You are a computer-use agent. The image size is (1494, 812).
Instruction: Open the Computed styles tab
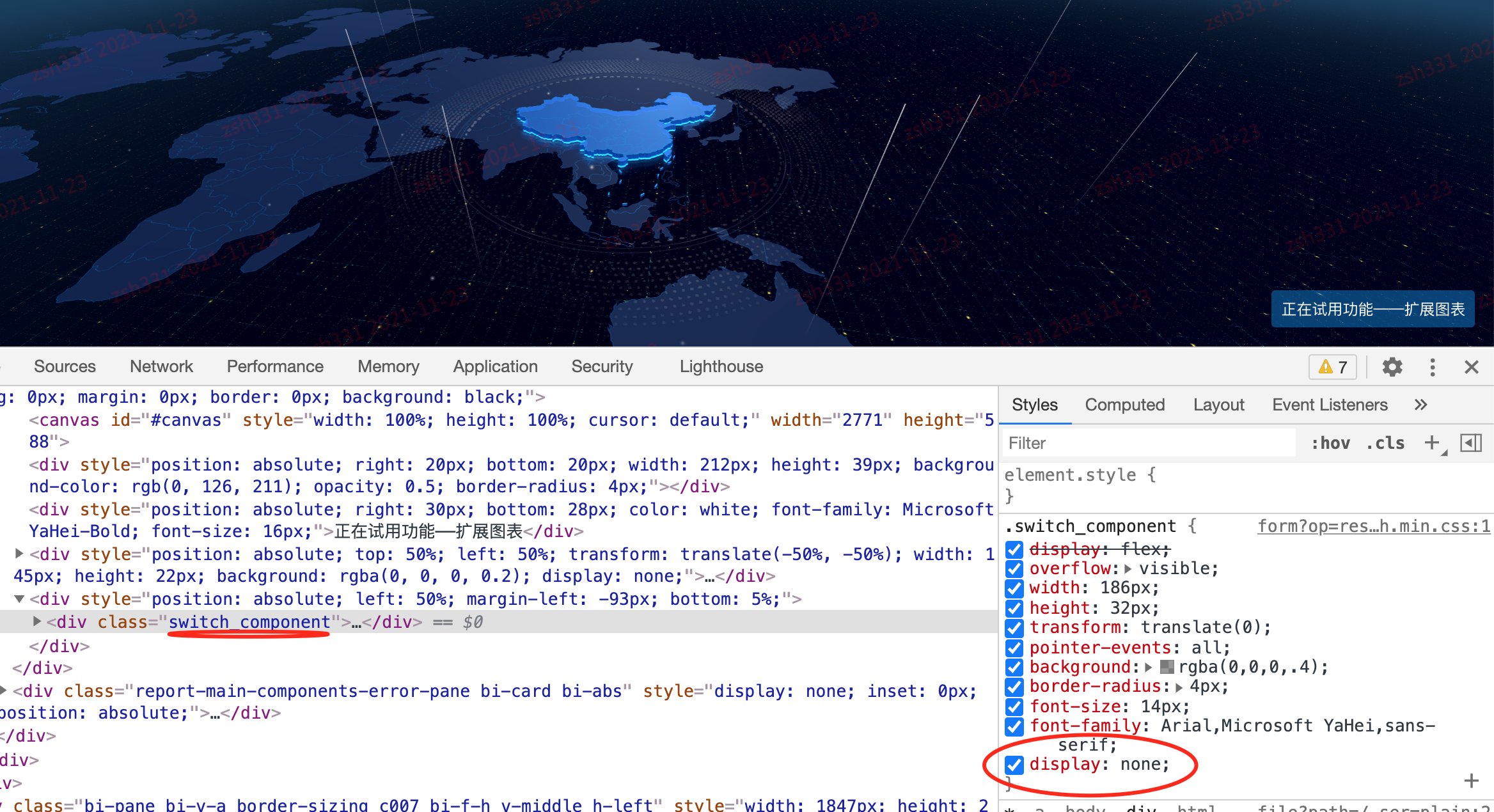click(1124, 405)
